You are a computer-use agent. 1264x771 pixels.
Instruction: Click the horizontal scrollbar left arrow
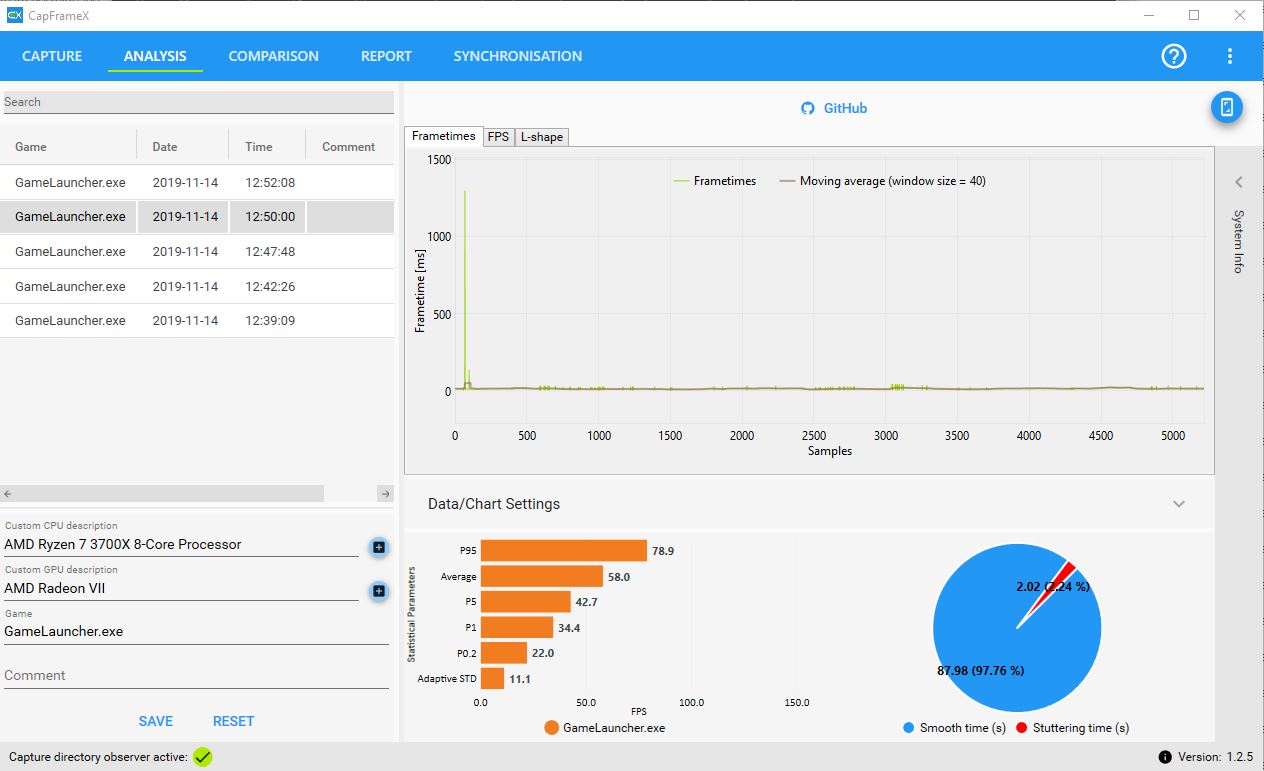8,494
